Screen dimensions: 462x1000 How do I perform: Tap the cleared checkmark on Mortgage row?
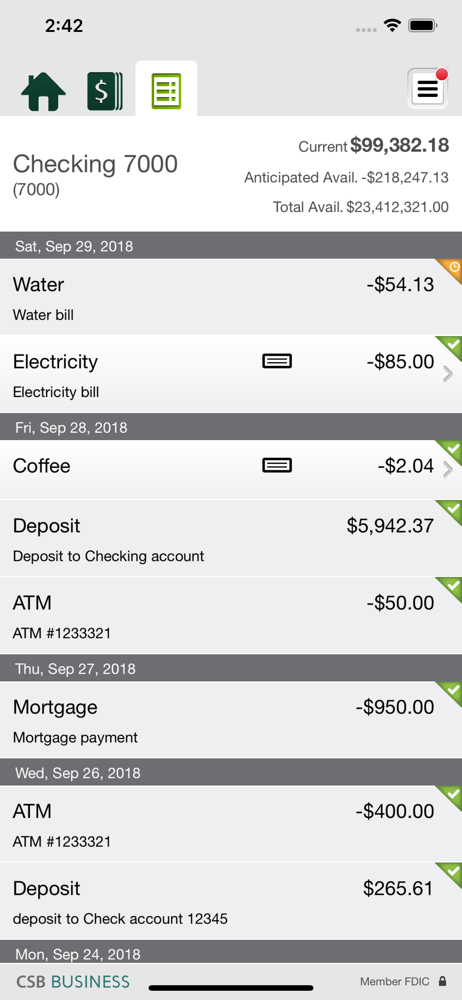451,693
